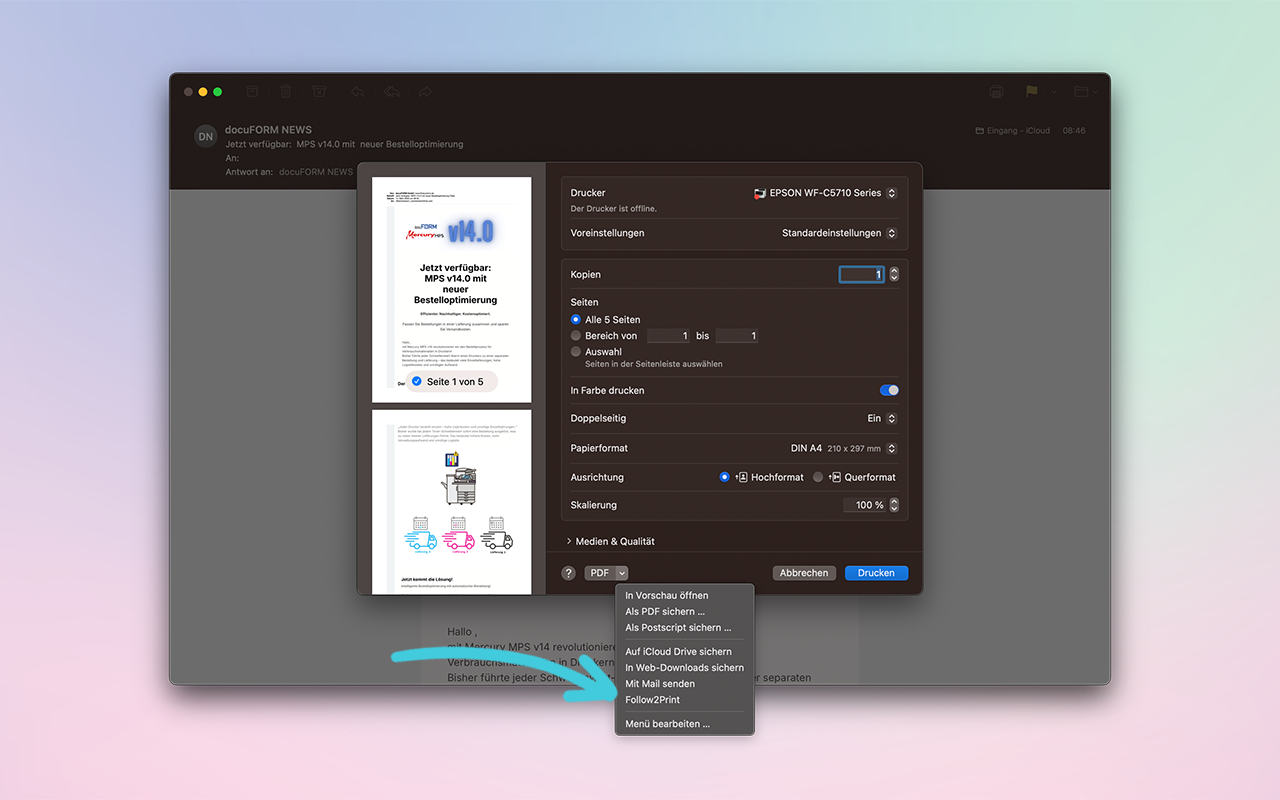Click the Drucken button

(x=876, y=573)
